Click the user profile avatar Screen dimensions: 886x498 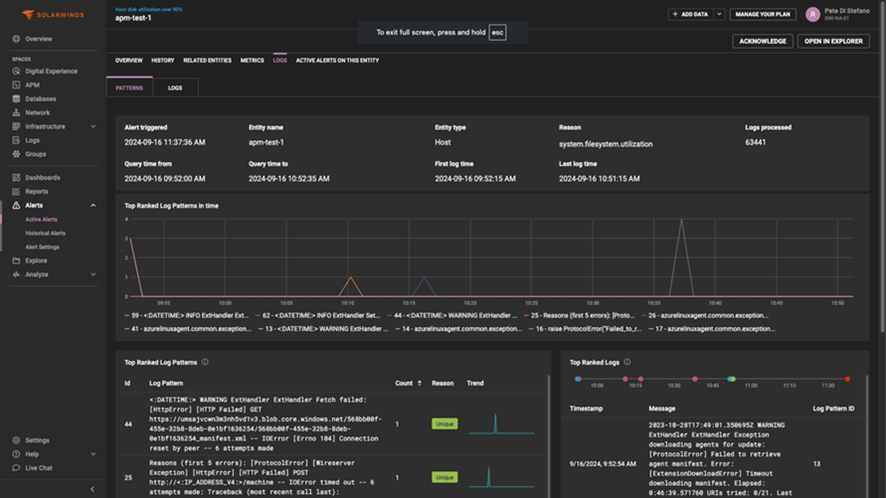click(x=812, y=15)
